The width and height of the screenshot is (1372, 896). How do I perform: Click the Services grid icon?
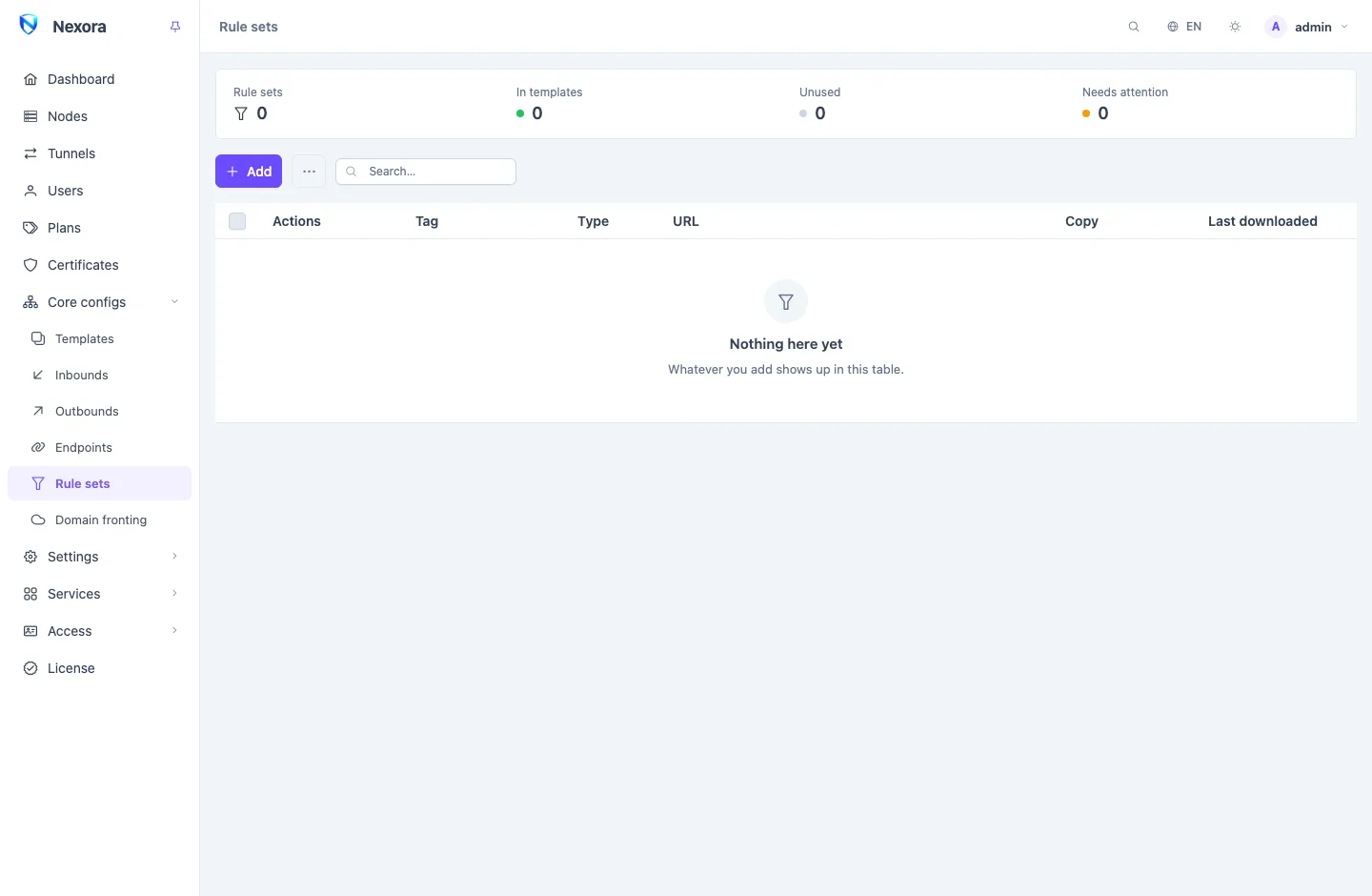pyautogui.click(x=30, y=594)
